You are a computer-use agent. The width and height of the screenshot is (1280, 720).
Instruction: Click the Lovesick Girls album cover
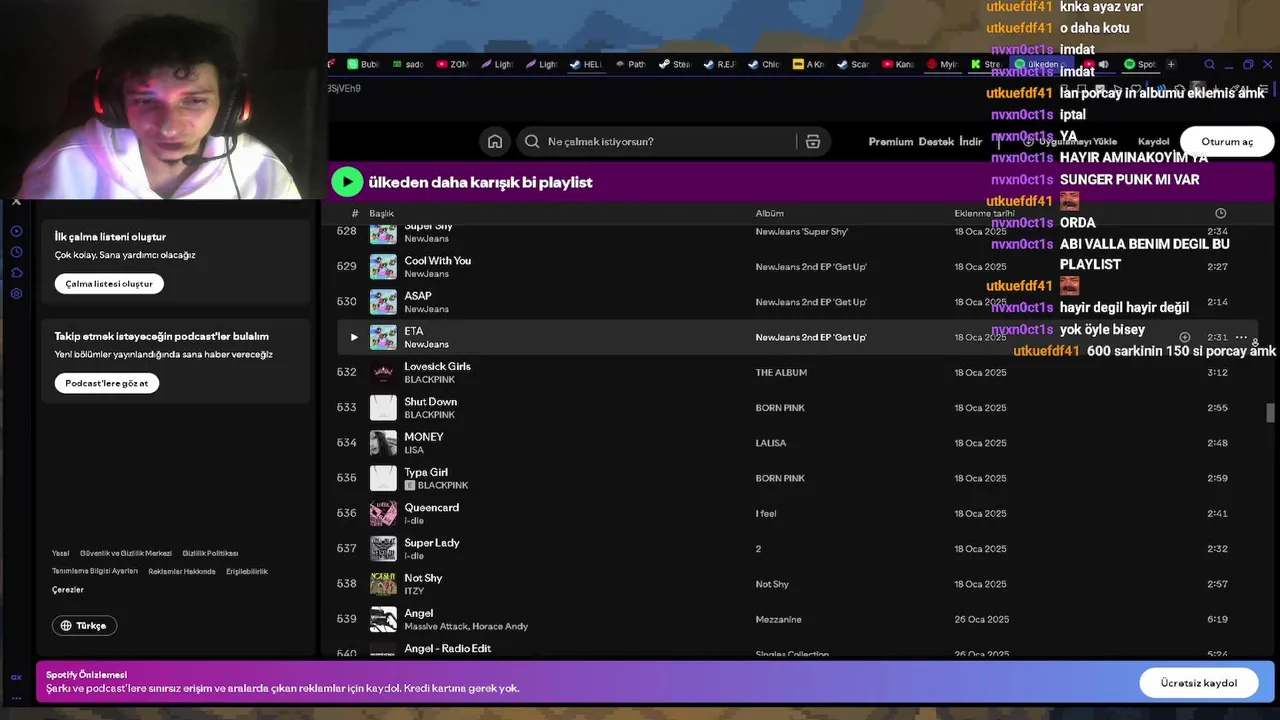(383, 373)
